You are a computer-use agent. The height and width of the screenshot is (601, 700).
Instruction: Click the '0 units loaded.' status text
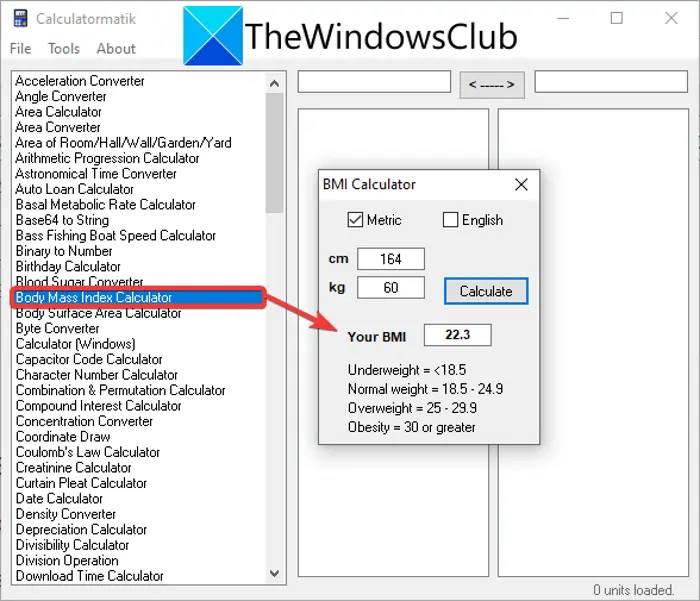tap(633, 590)
